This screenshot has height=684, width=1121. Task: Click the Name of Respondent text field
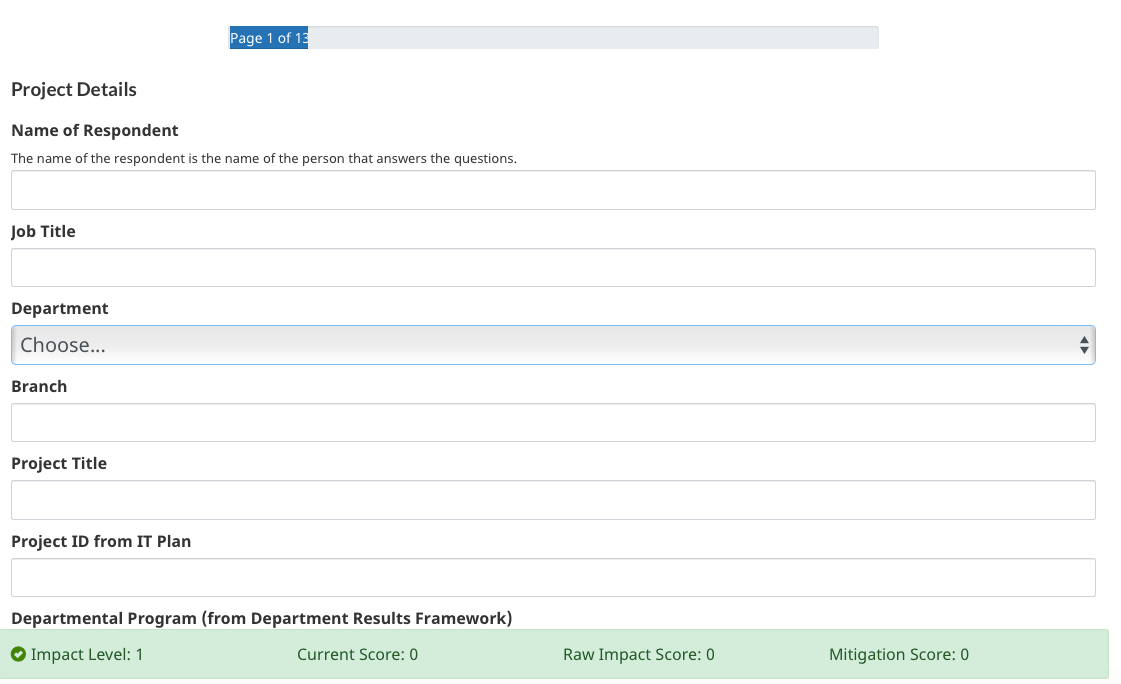553,190
